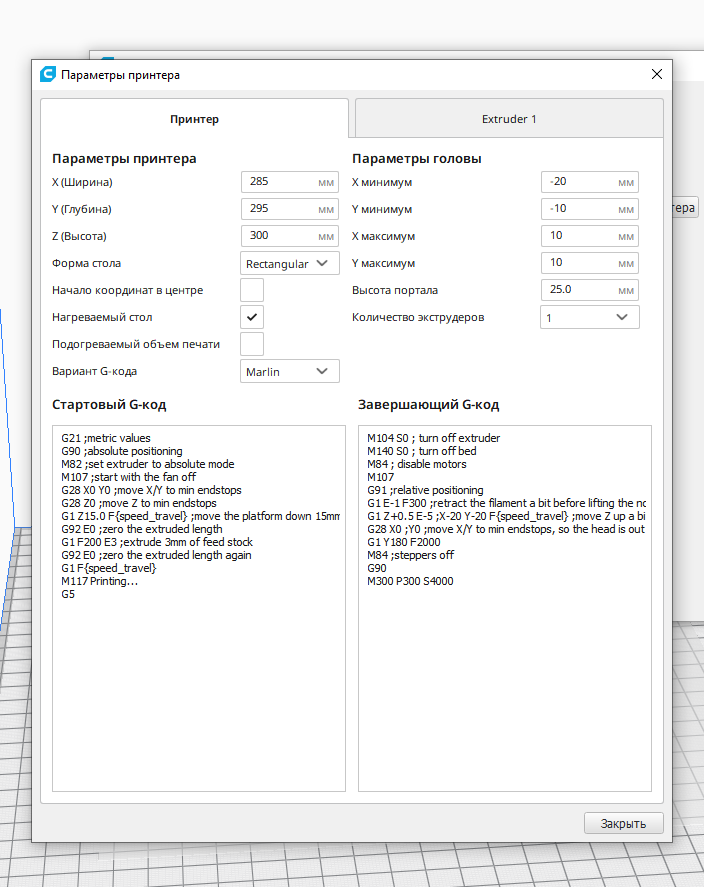Viewport: 704px width, 887px height.
Task: Click inside the Завершающий G-код text area
Action: tap(504, 609)
